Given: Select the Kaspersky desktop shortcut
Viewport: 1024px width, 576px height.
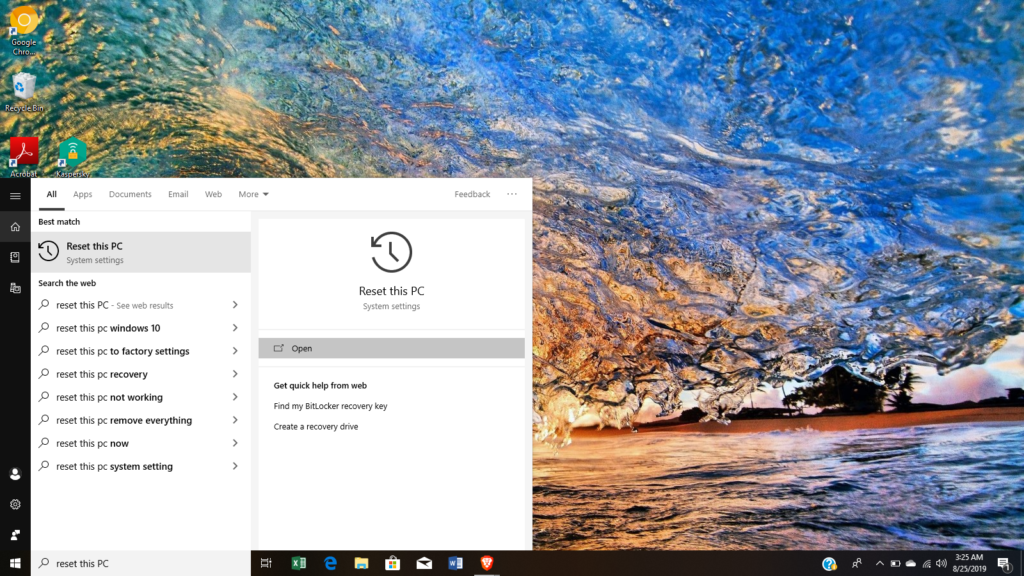Looking at the screenshot, I should click(72, 157).
